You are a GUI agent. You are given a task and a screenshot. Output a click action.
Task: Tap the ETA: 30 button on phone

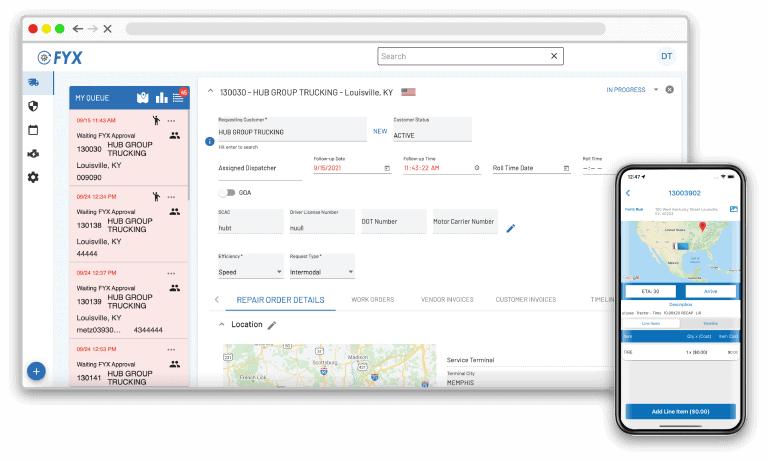pyautogui.click(x=650, y=291)
